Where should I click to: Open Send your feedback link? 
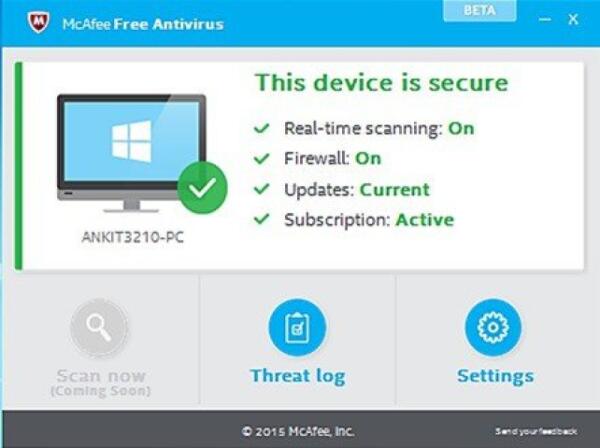coord(536,432)
